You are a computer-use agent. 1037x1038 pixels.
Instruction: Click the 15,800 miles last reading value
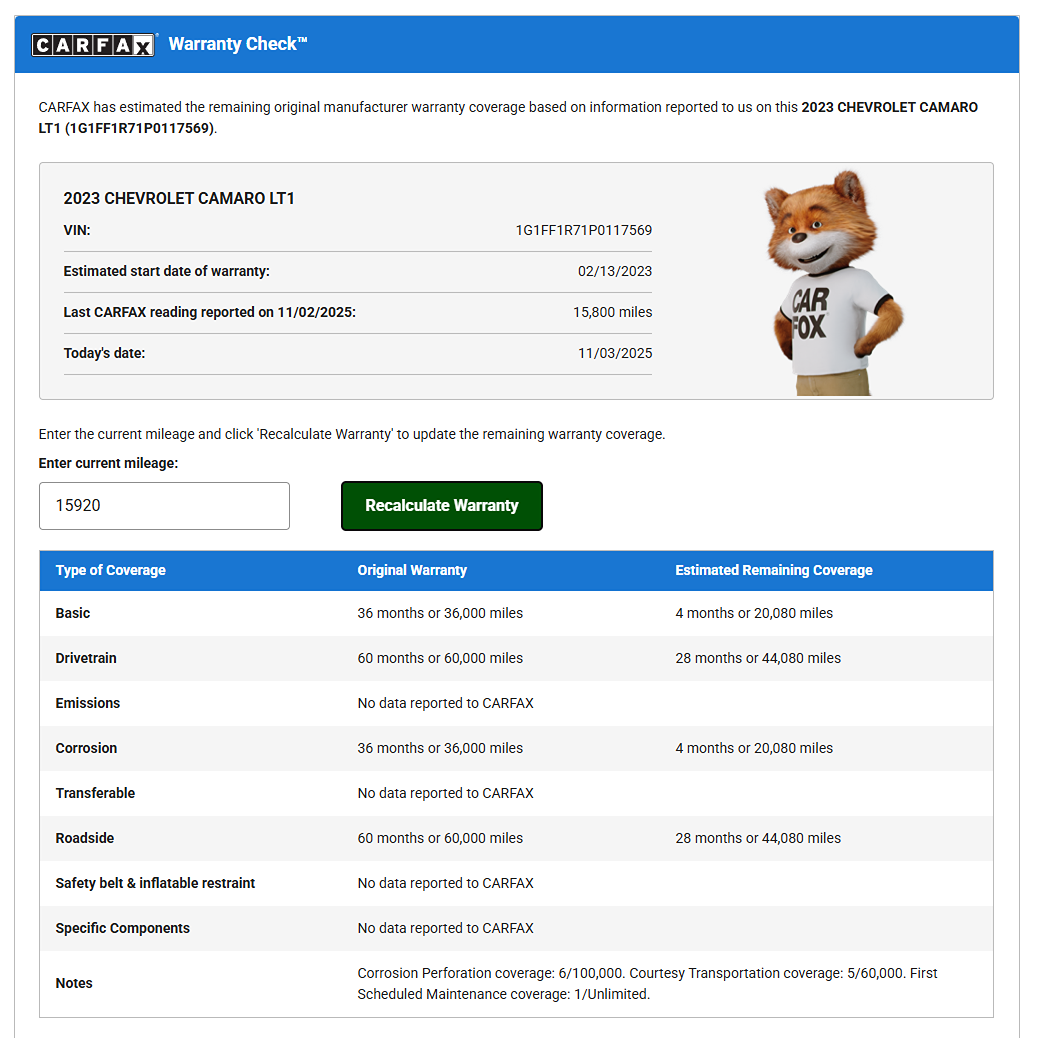click(612, 312)
